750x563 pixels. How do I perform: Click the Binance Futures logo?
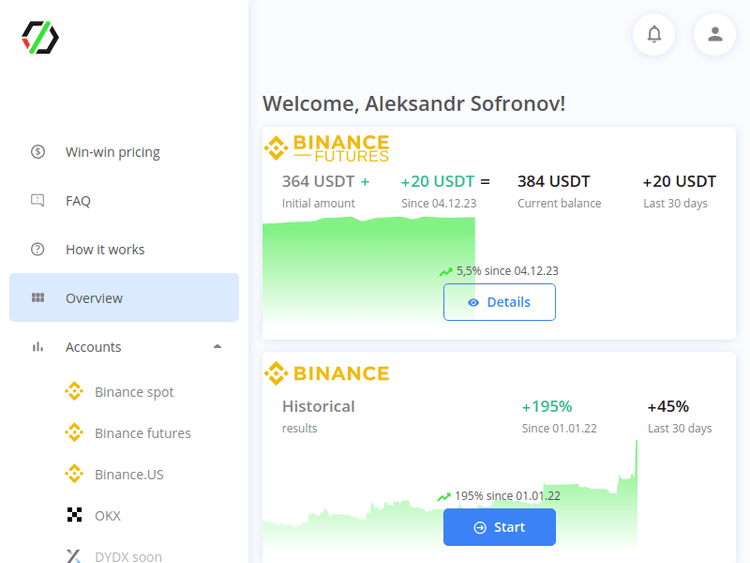click(x=327, y=148)
